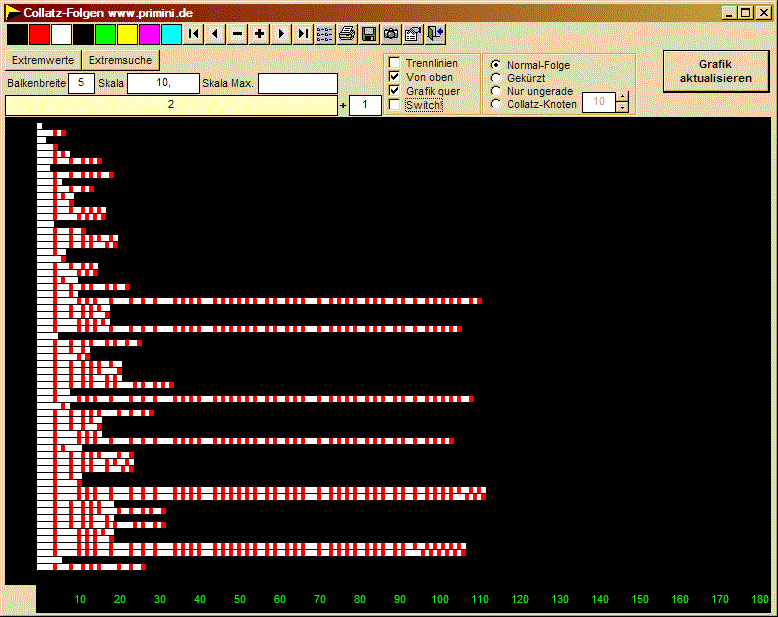
Task: Open the list view icon in toolbar
Action: [324, 34]
